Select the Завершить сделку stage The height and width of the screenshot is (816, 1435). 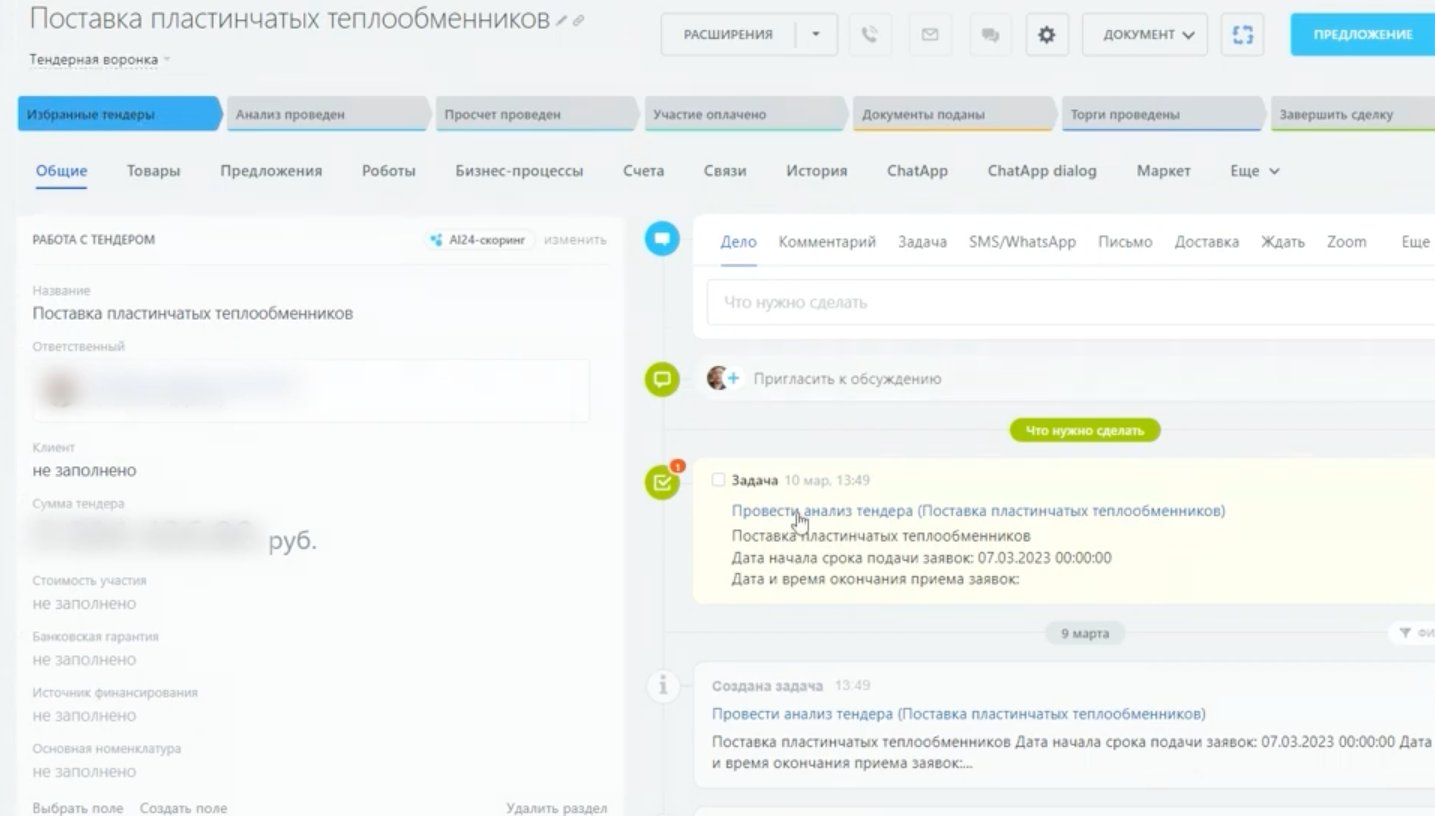coord(1352,114)
